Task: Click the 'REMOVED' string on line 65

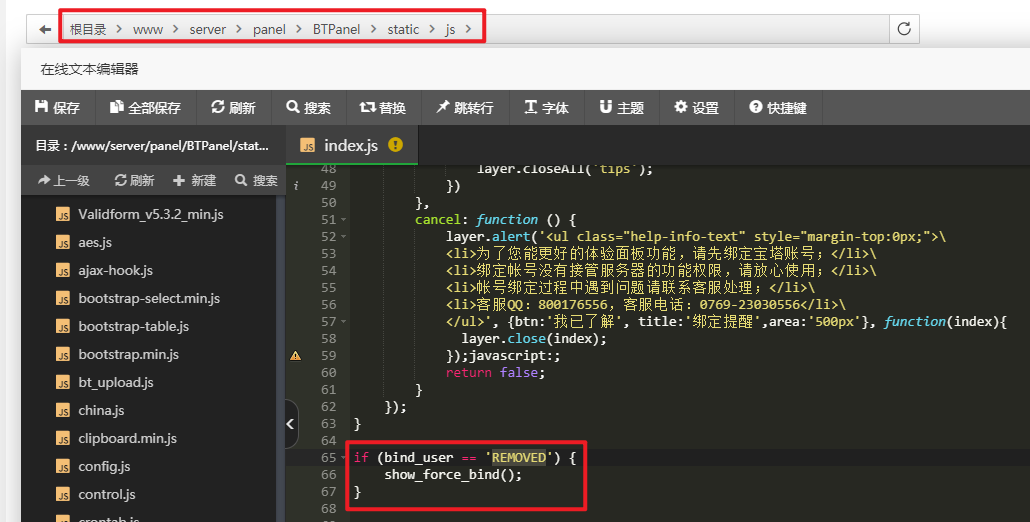Action: [x=518, y=458]
